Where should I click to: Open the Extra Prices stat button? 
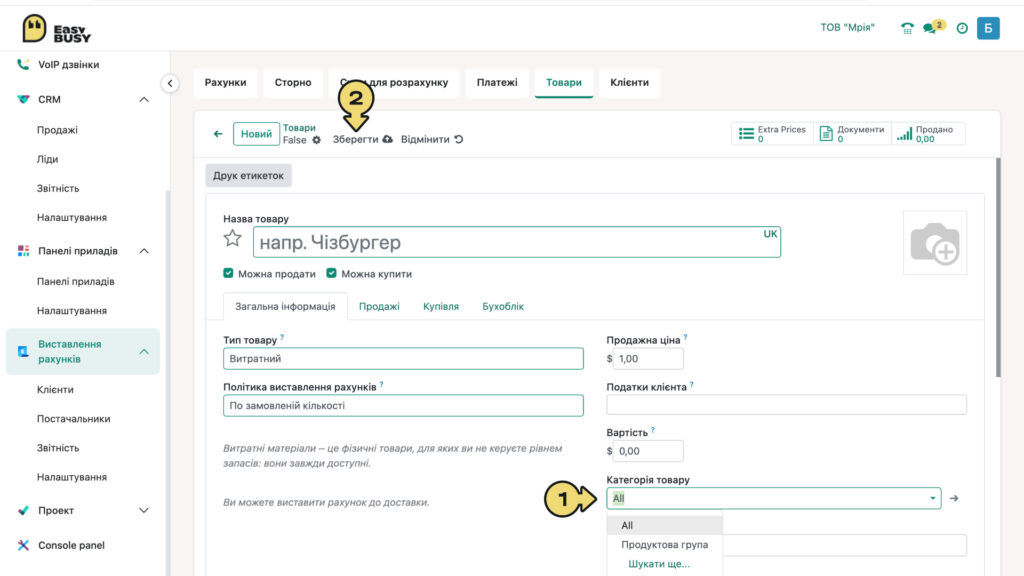point(773,134)
